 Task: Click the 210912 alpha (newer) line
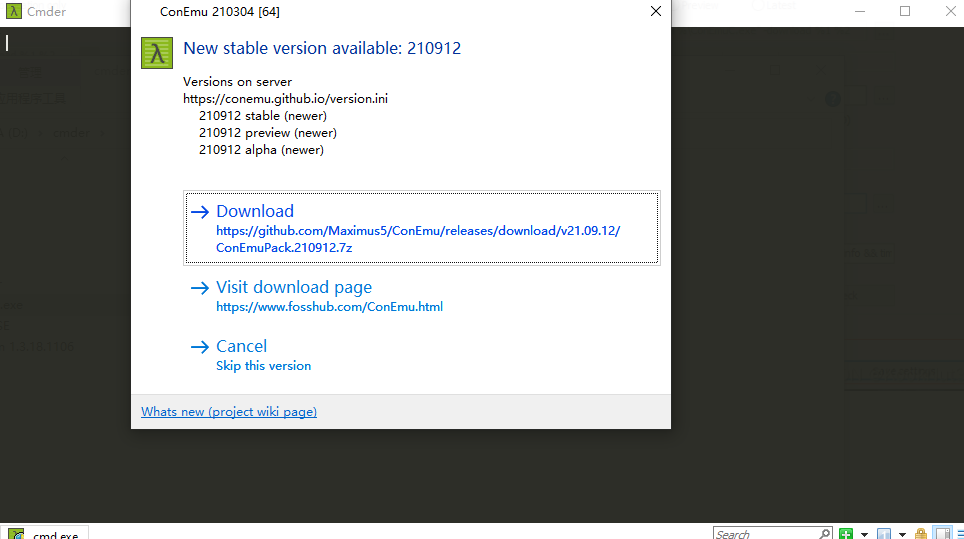[x=261, y=150]
